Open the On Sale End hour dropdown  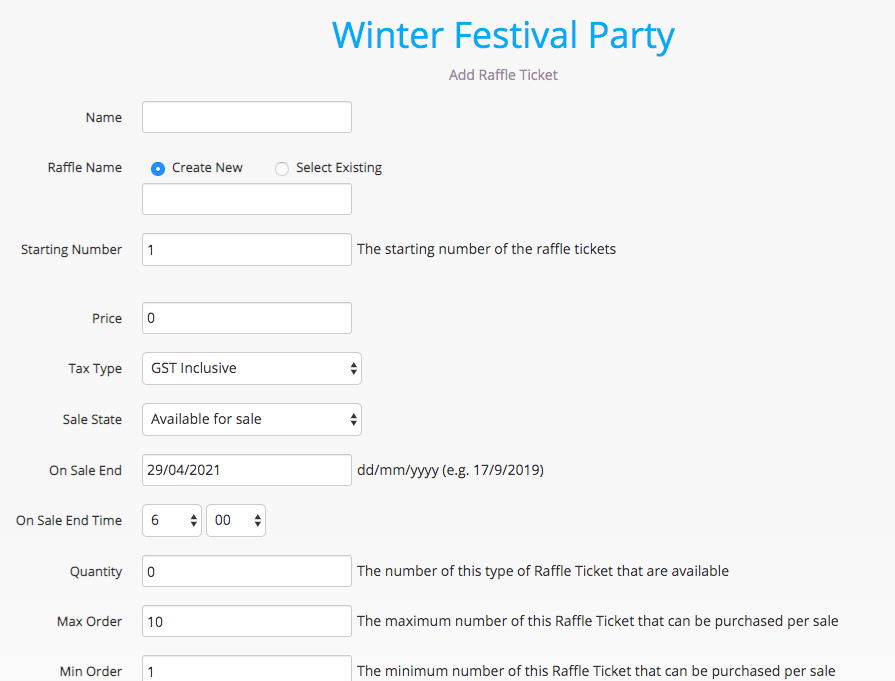(x=172, y=520)
